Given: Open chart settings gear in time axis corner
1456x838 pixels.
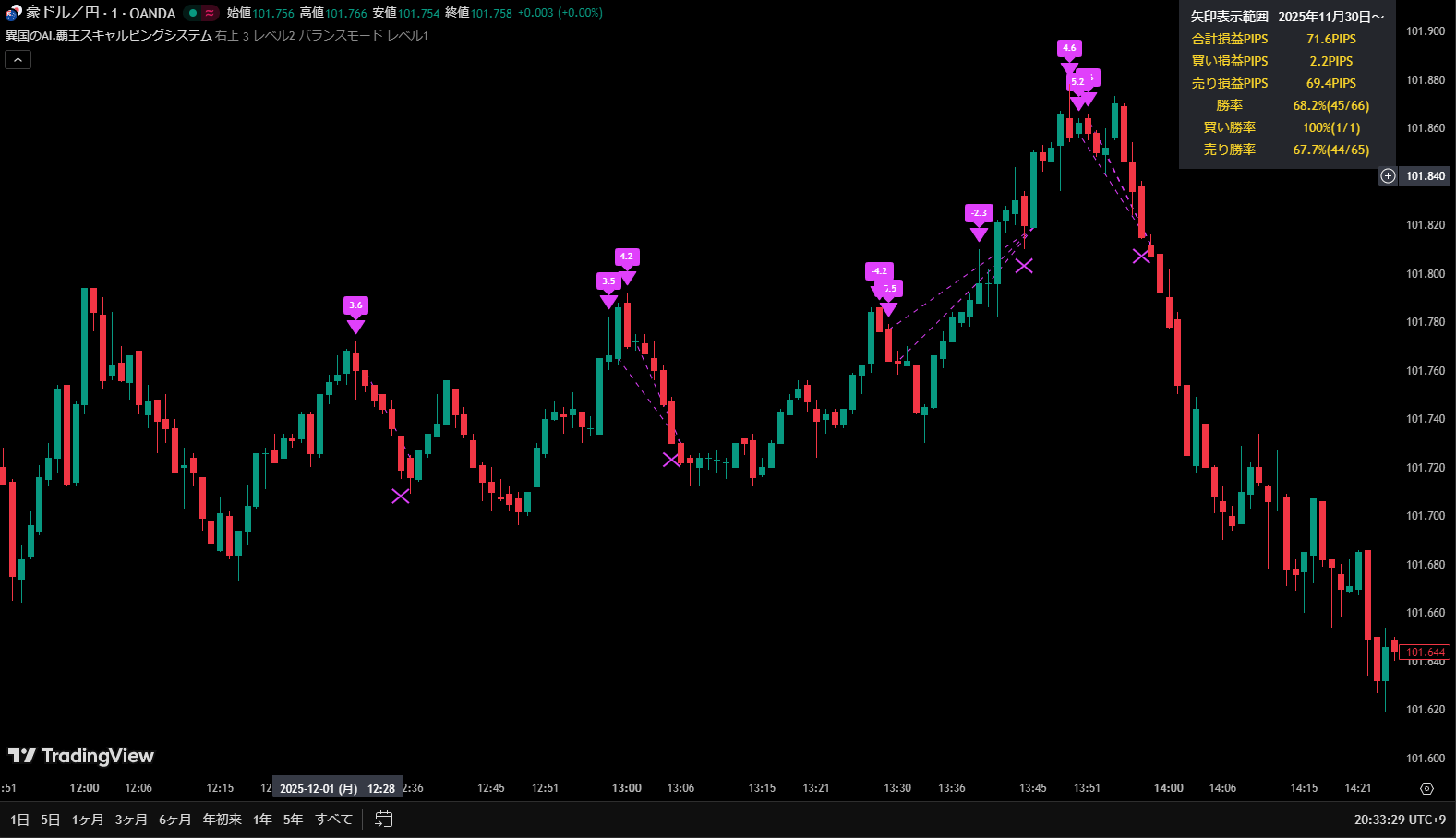Looking at the screenshot, I should tap(1426, 788).
